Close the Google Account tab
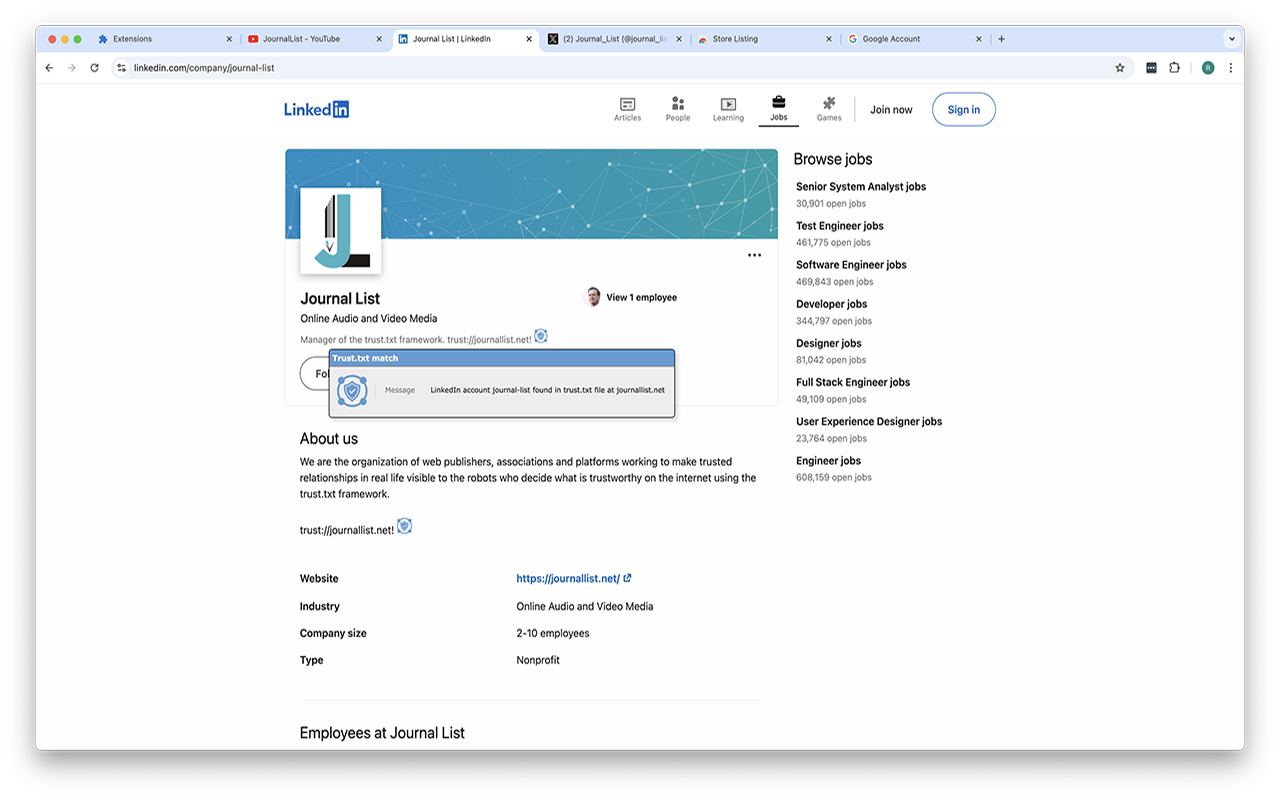This screenshot has height=800, width=1280. coord(979,39)
